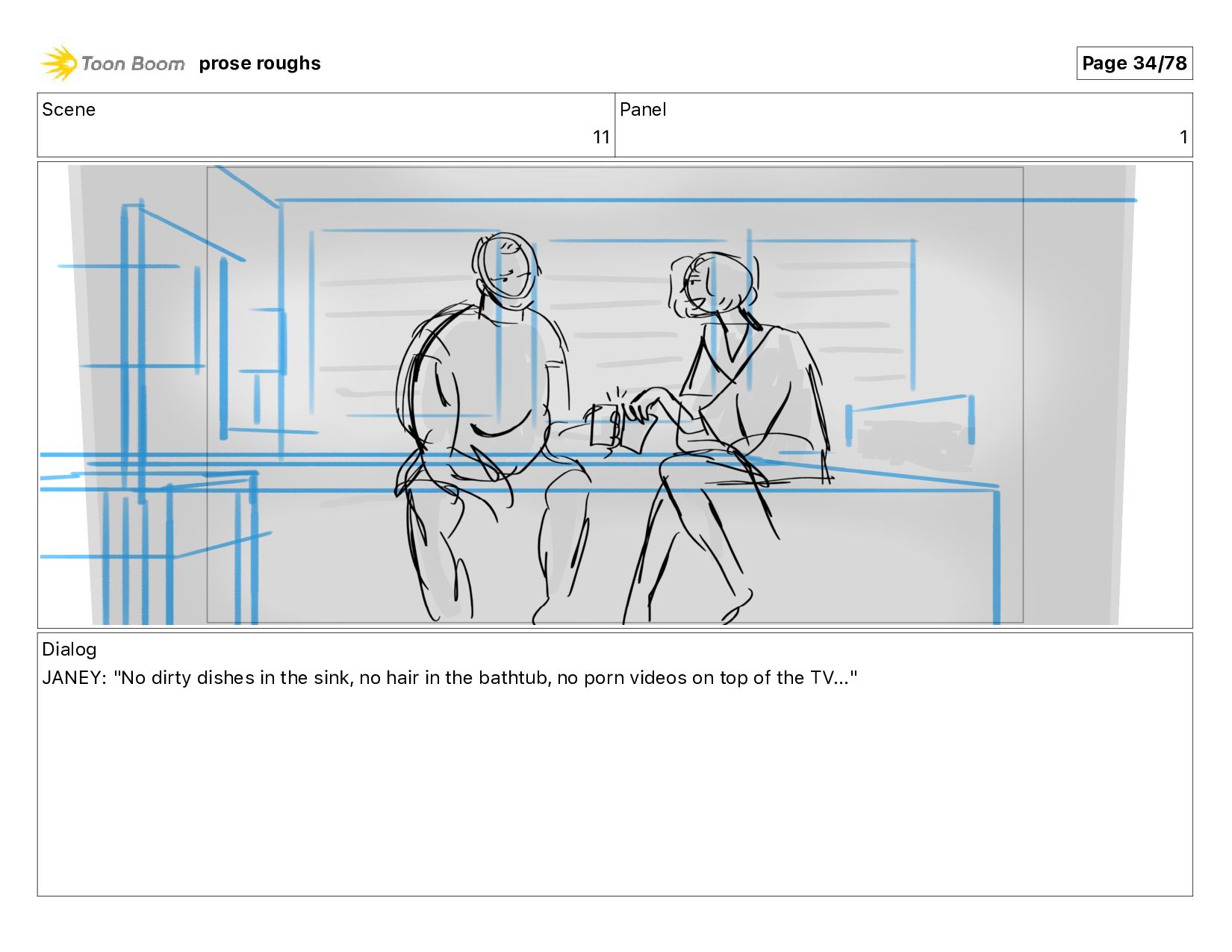Click the 'Scene' header label
Viewport: 1232px width, 952px height.
pos(69,110)
